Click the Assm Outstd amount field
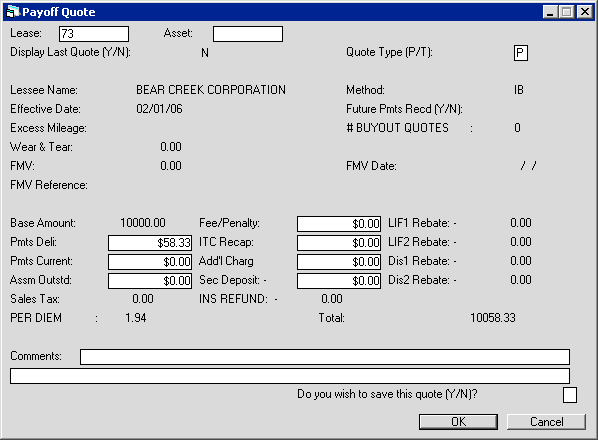The image size is (598, 440). pos(150,281)
